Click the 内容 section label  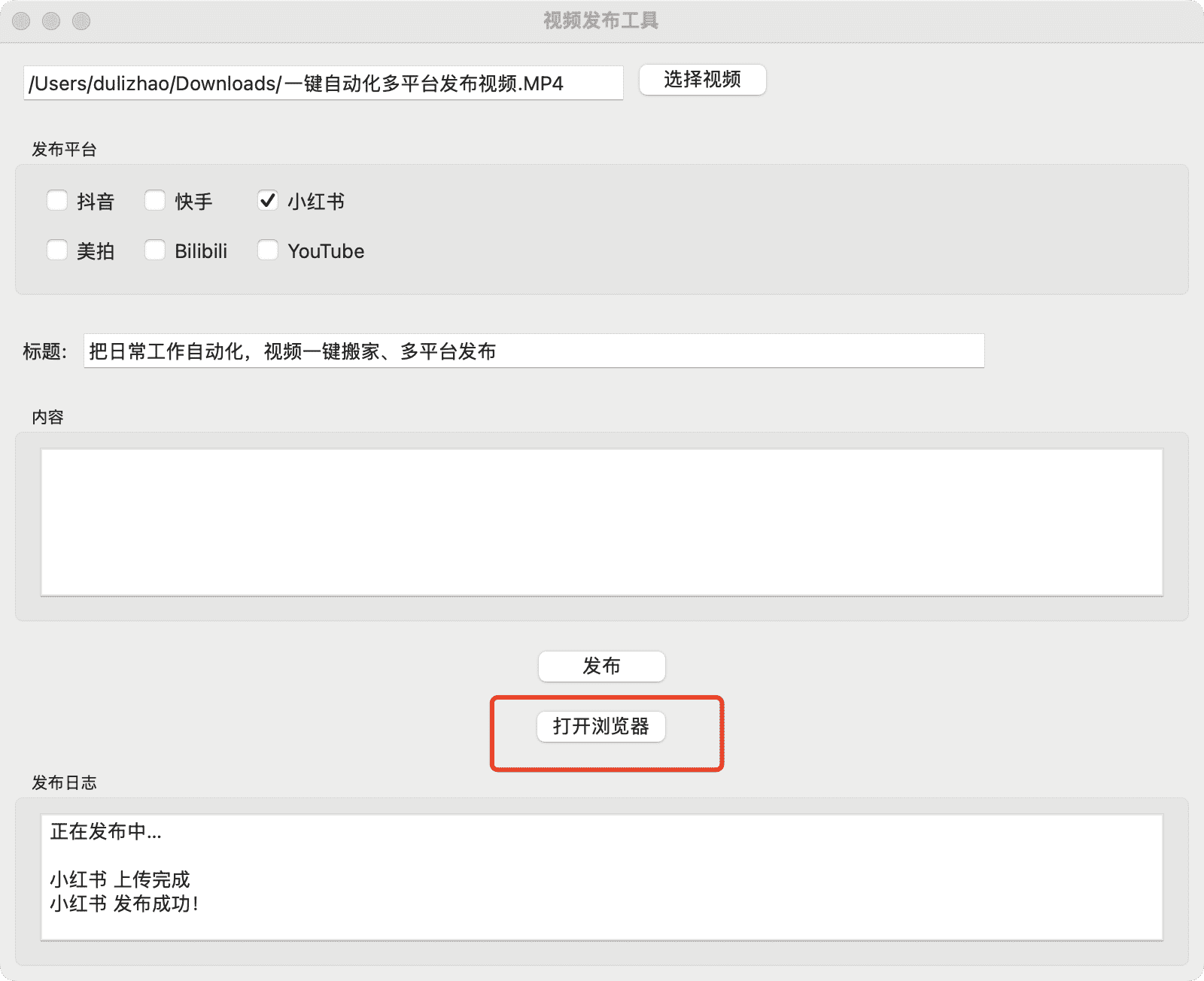coord(47,418)
